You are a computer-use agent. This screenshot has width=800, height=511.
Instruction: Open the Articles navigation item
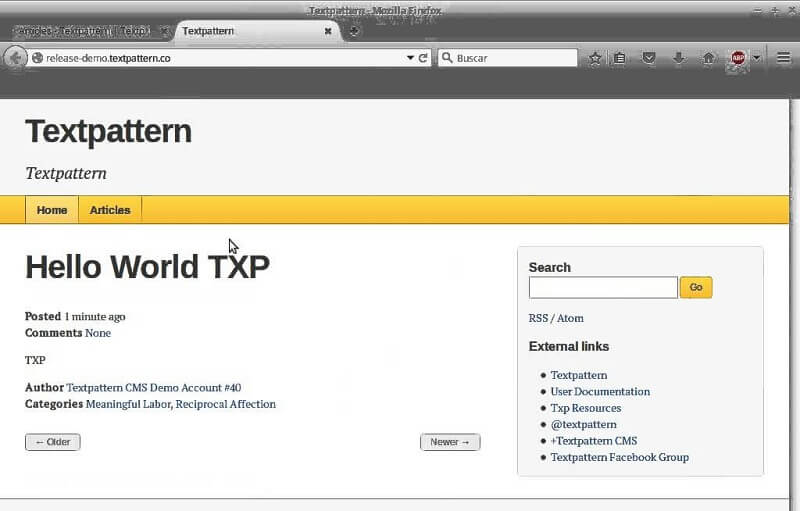[x=110, y=210]
